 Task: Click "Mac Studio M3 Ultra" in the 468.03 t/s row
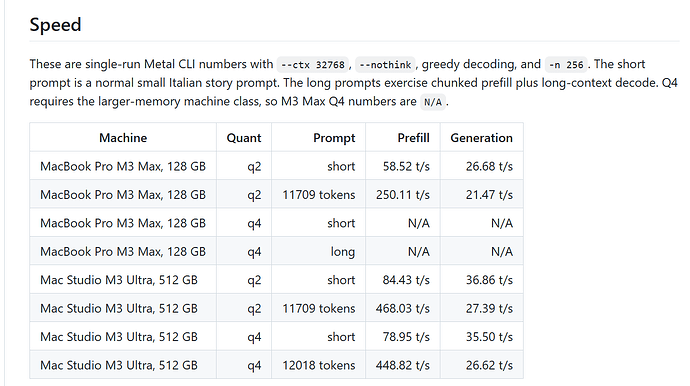[96, 308]
